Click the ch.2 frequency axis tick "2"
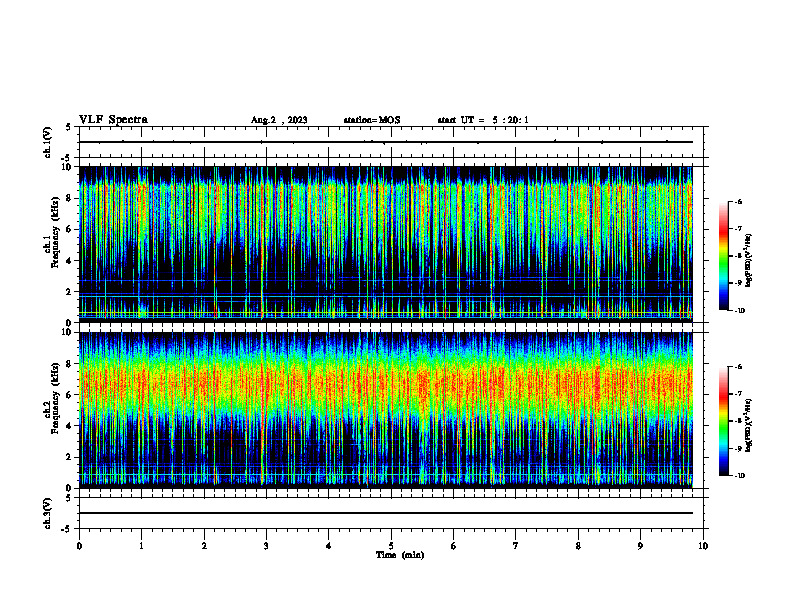The image size is (792, 612). [70, 457]
